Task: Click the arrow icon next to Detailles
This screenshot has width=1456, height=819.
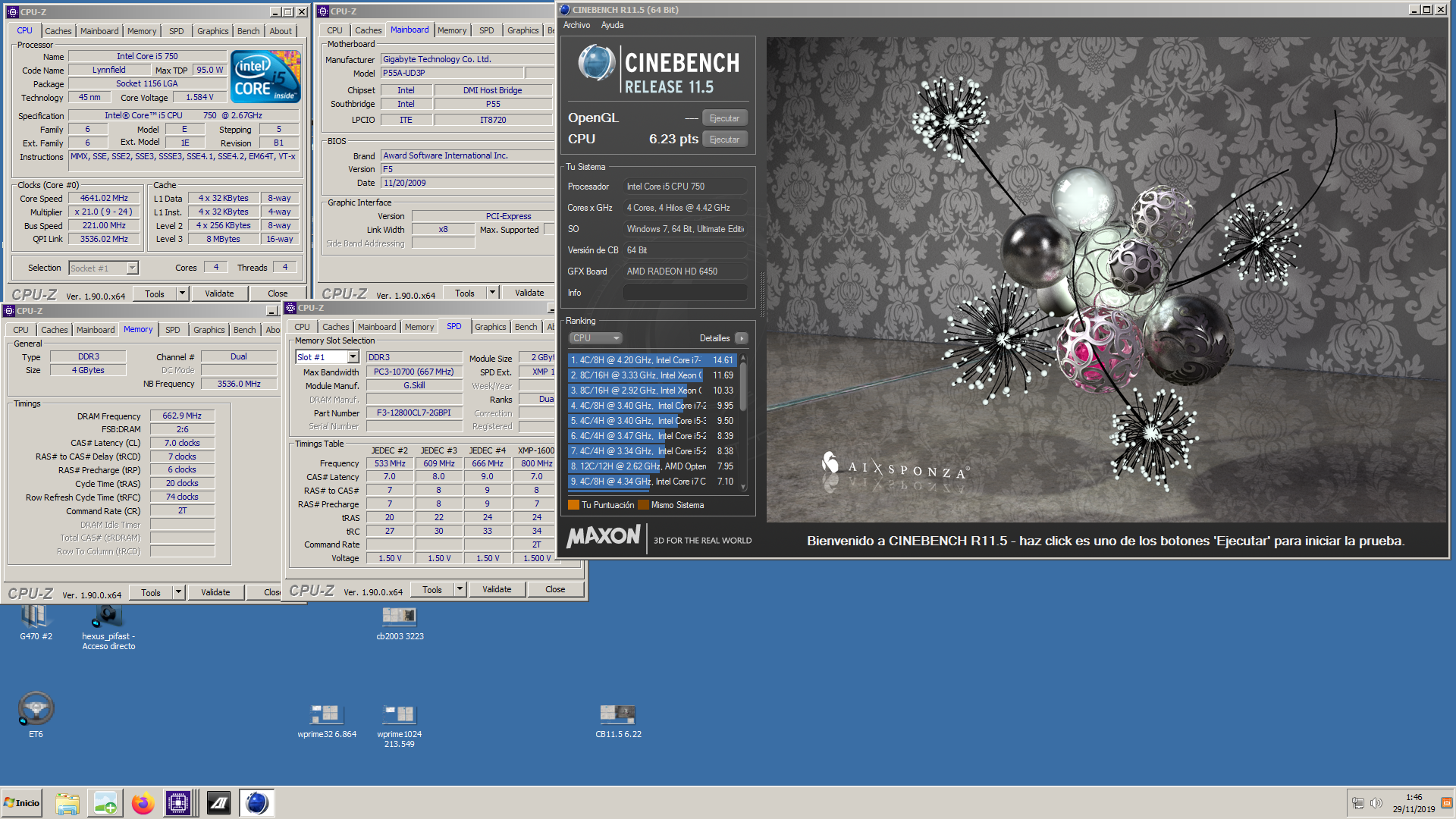Action: (x=742, y=338)
